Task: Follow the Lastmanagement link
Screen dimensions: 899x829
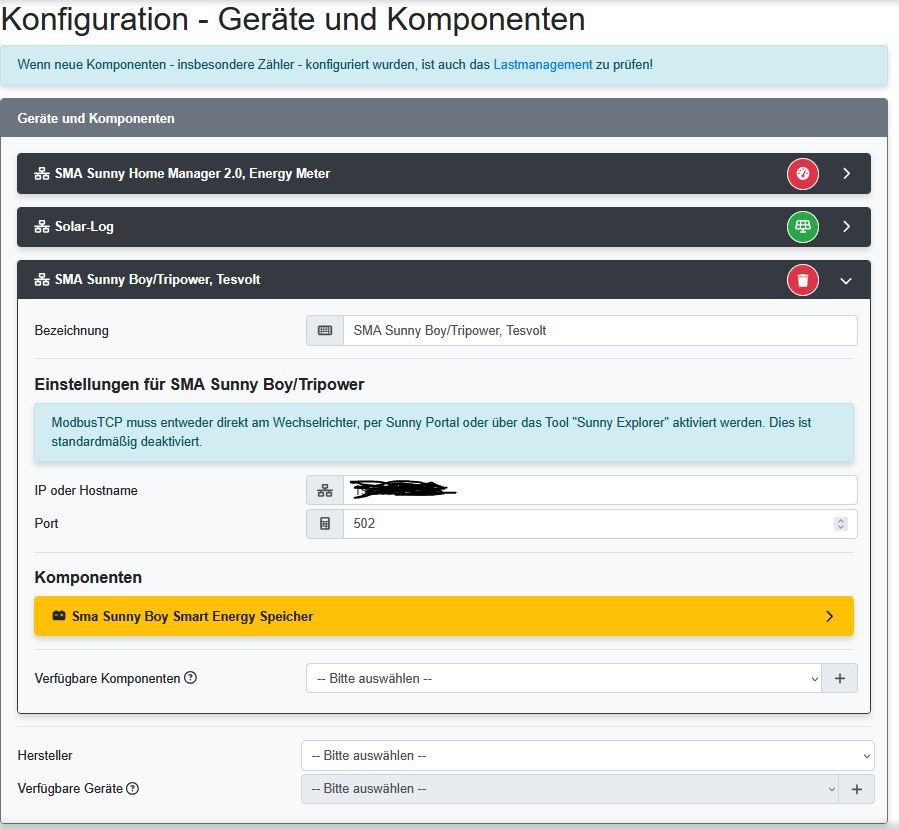Action: (543, 64)
